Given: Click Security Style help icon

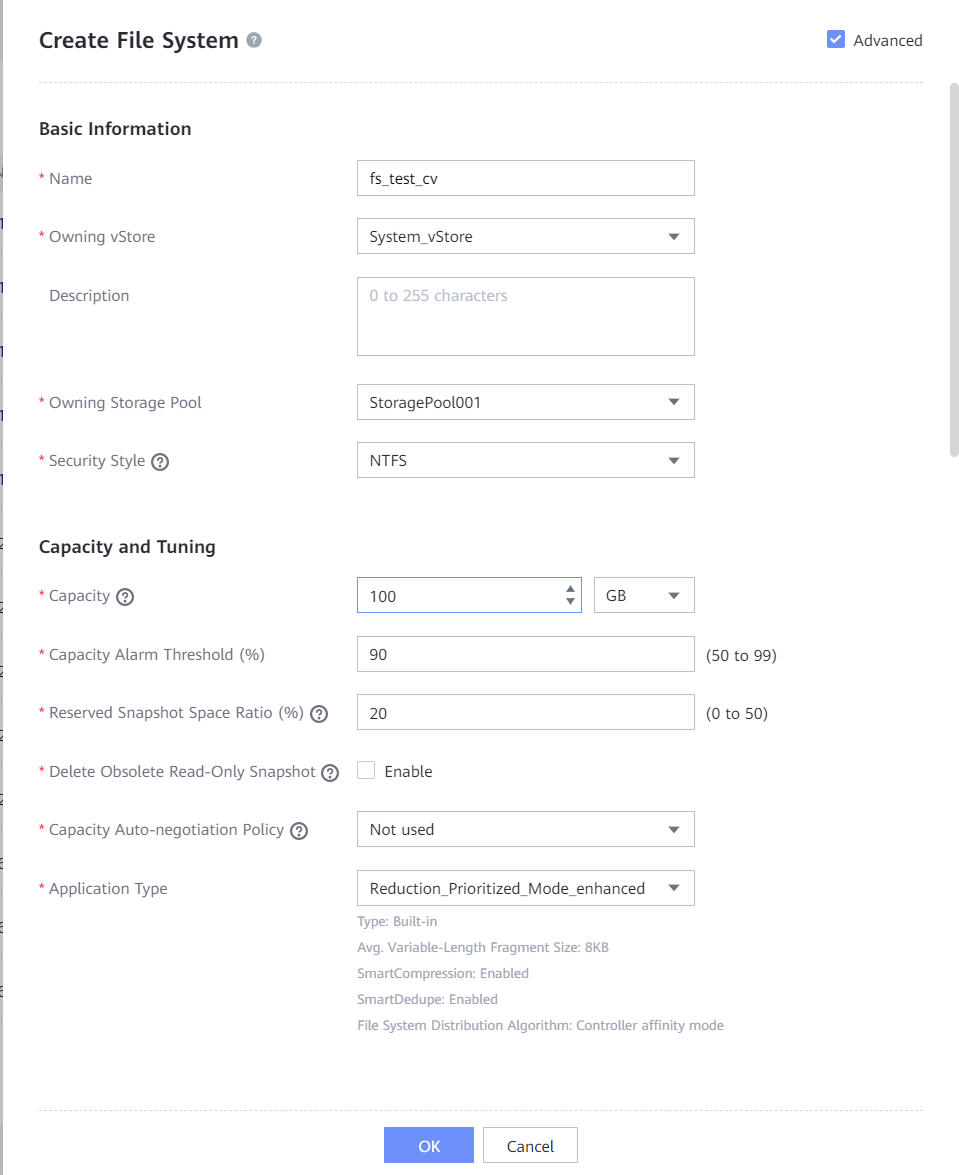Looking at the screenshot, I should coord(160,462).
